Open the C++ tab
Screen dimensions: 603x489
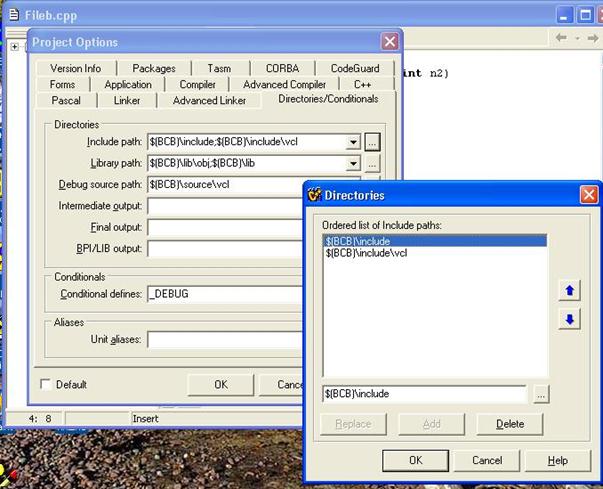pos(362,84)
